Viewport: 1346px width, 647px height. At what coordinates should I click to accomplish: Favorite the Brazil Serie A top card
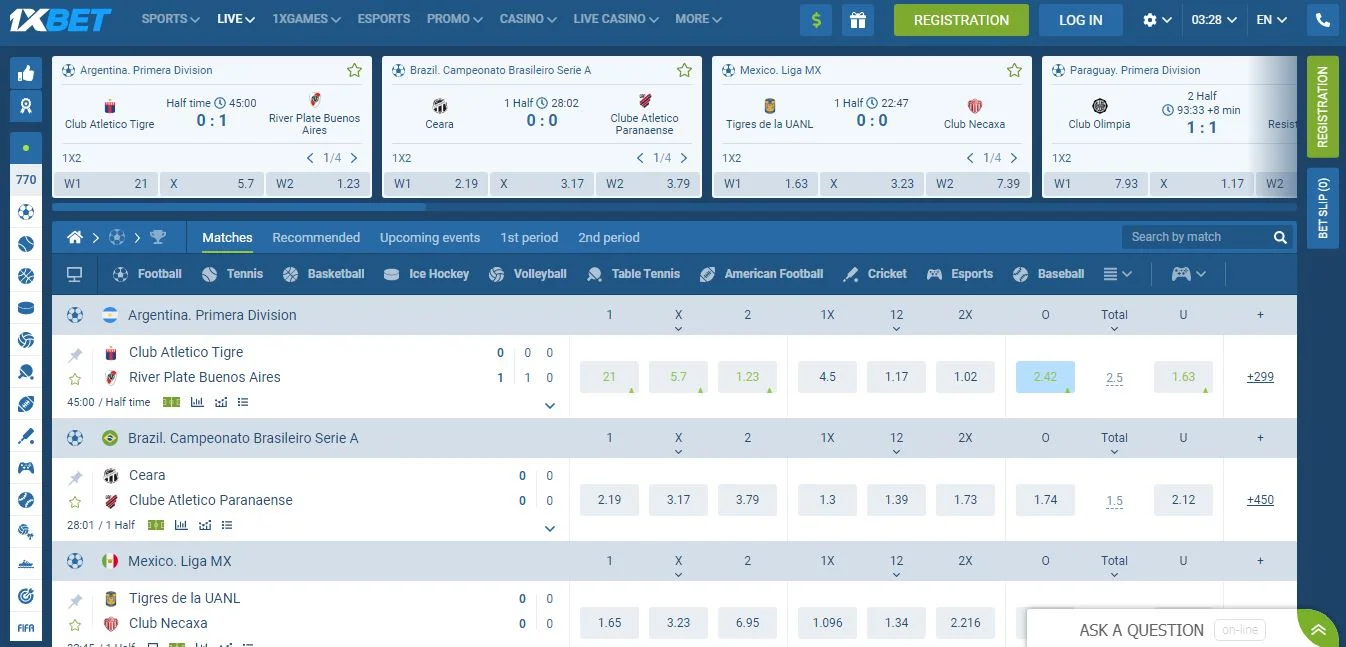(684, 70)
